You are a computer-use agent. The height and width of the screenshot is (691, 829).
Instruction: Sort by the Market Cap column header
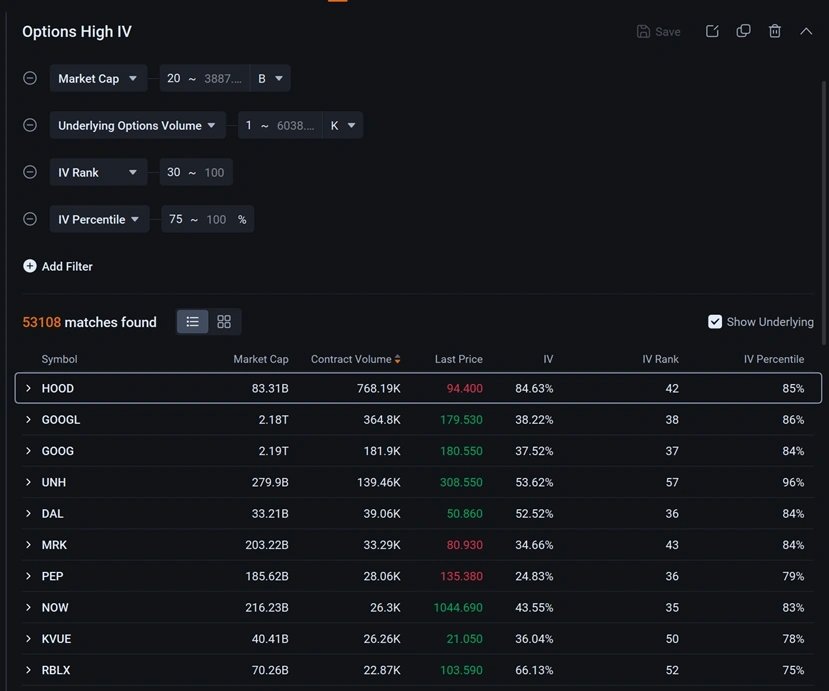[x=261, y=359]
